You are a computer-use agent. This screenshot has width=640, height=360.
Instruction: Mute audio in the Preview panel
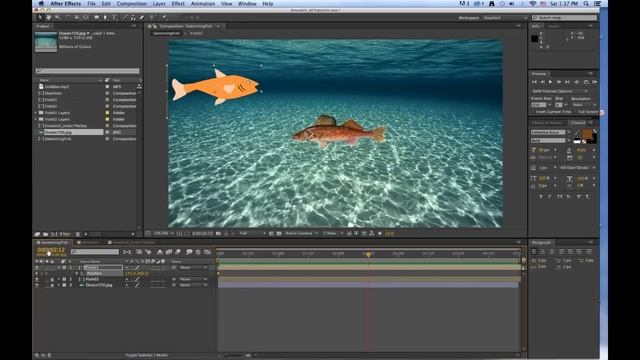click(577, 82)
